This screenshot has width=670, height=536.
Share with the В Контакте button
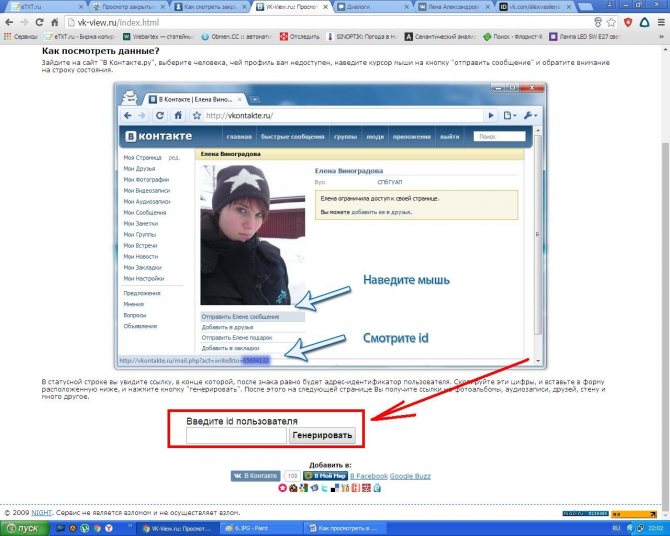256,476
